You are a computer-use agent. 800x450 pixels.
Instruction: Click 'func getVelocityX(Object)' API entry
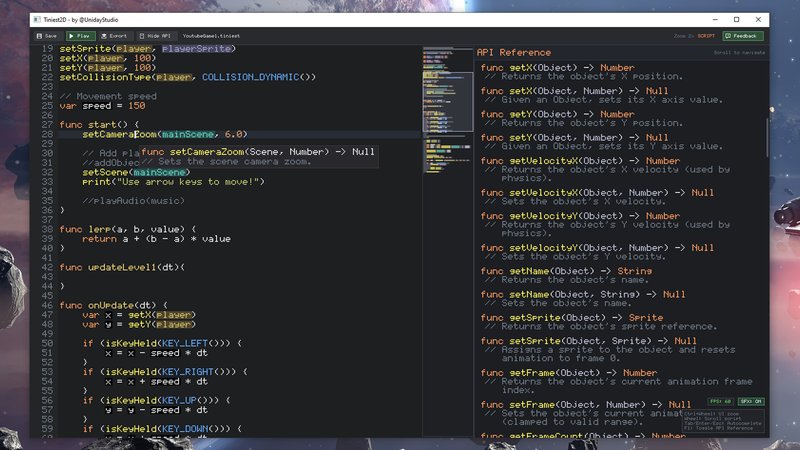click(580, 161)
